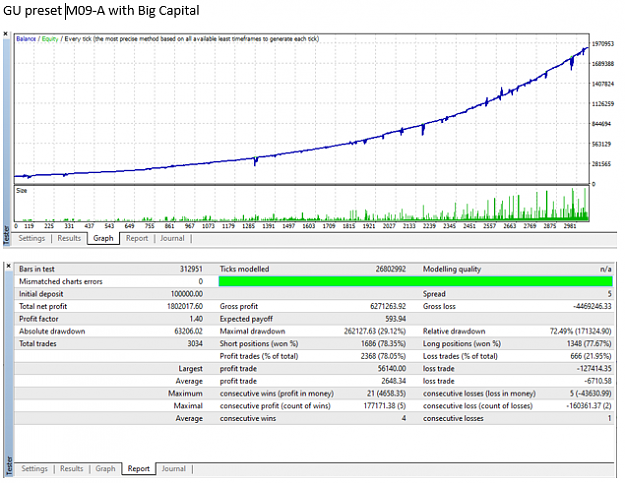Click the 'Ticks modelled' label
Image resolution: width=625 pixels, height=483 pixels.
click(x=244, y=269)
